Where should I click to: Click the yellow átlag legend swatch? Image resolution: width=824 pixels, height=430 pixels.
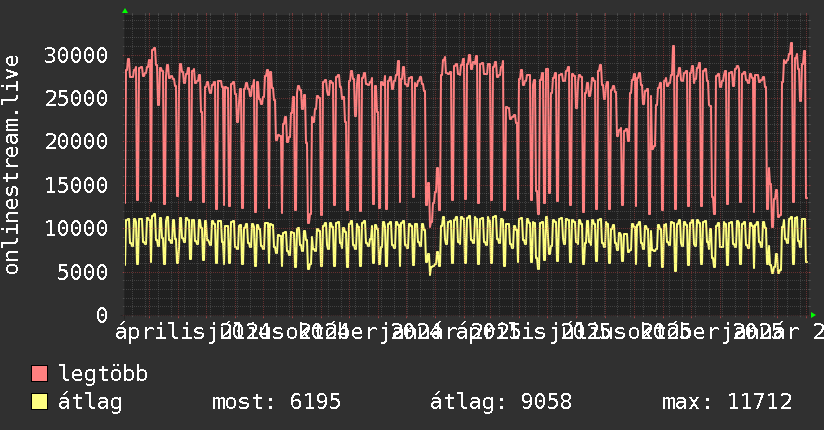(40, 402)
